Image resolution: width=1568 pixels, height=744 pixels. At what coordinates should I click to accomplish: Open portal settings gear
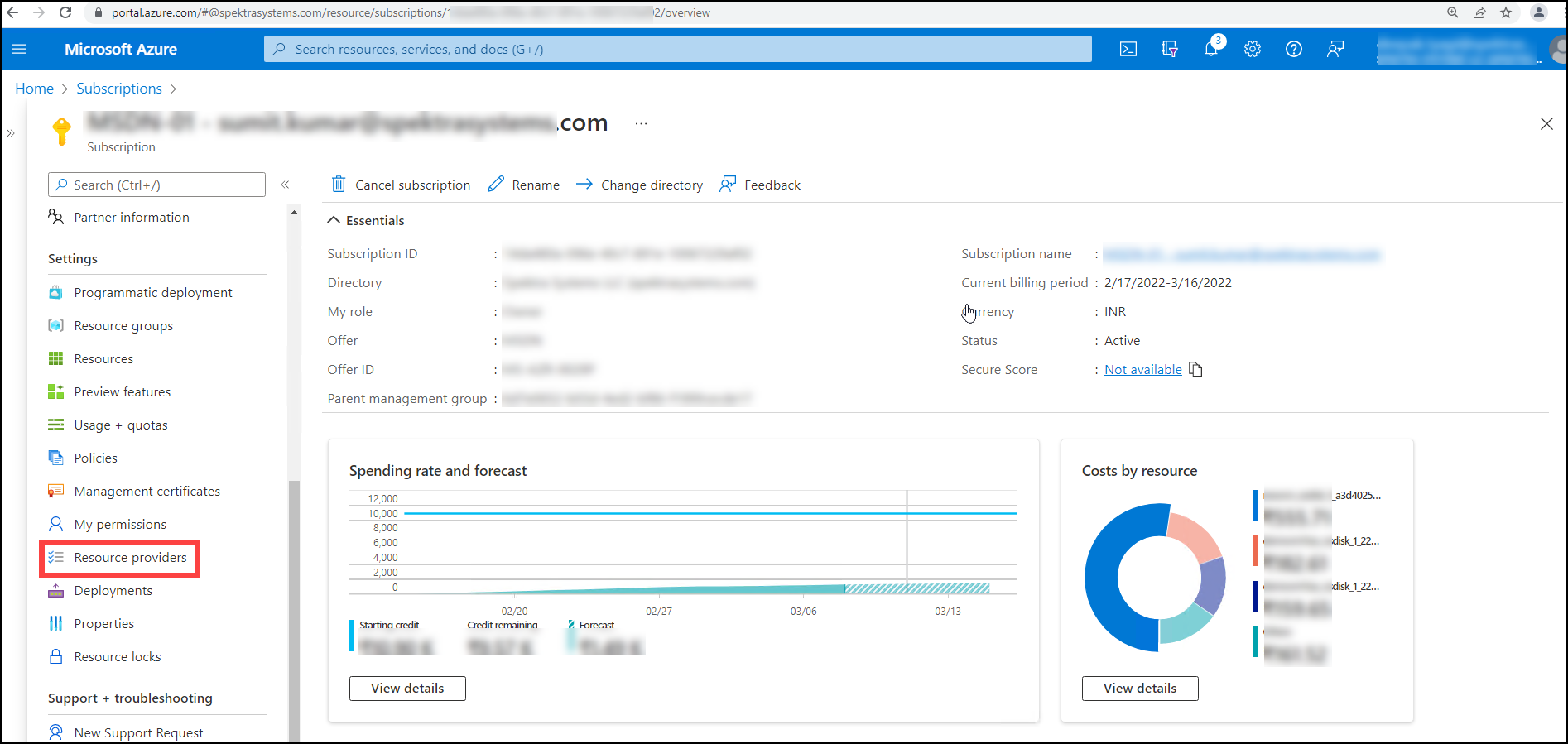tap(1253, 50)
